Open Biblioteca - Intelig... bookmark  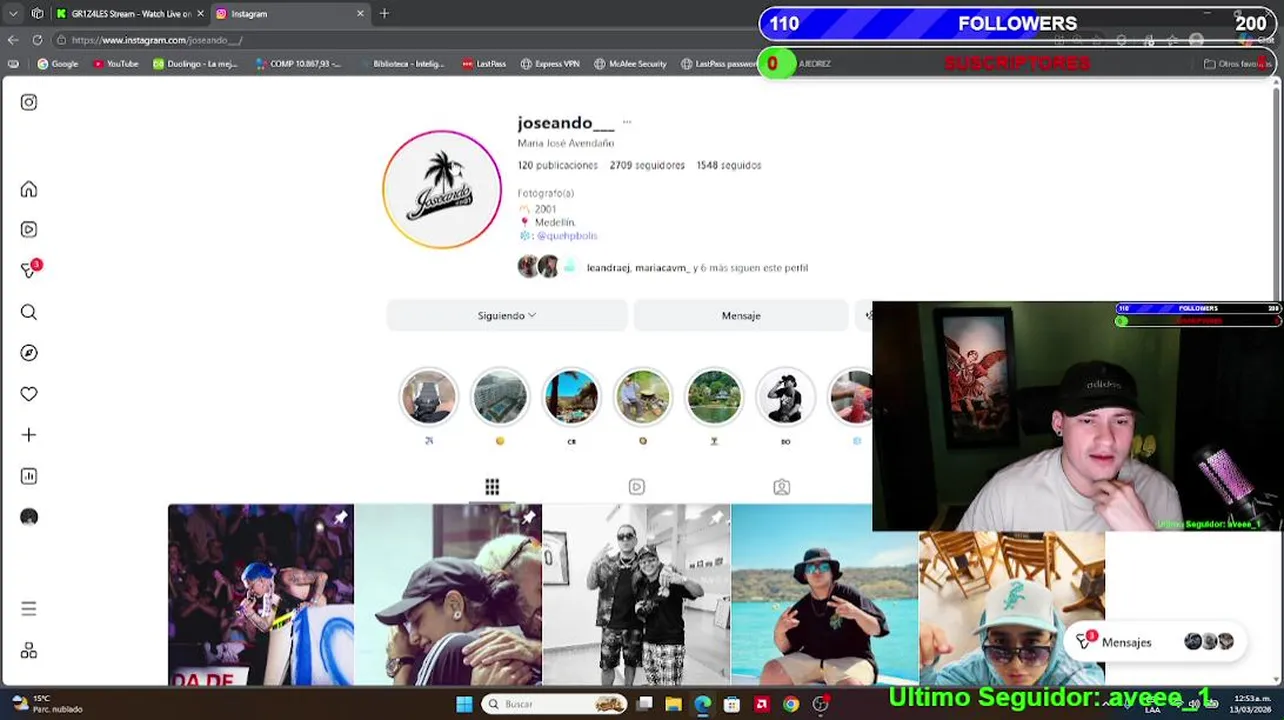point(402,64)
